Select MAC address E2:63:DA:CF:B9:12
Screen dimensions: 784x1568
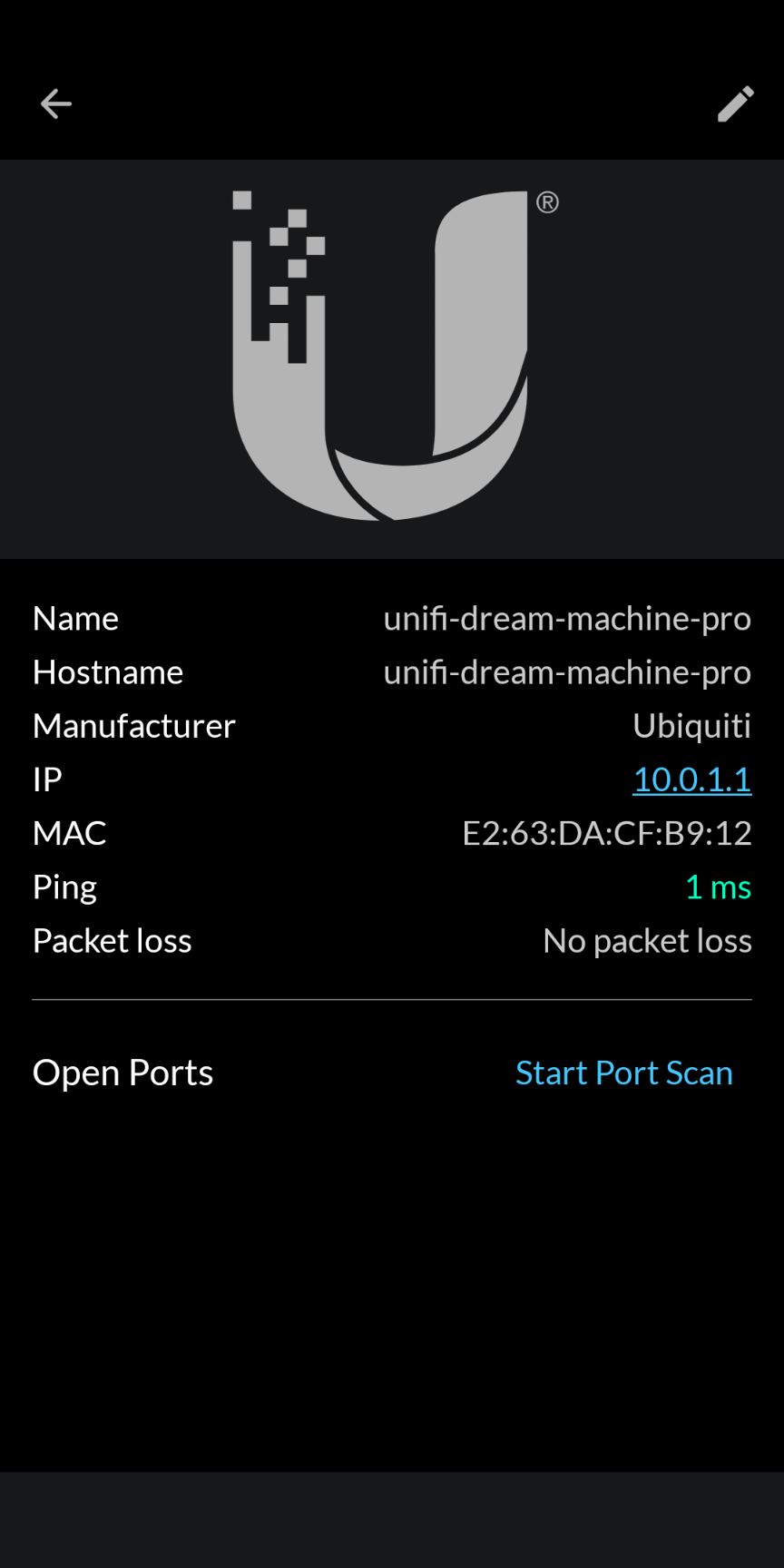607,833
